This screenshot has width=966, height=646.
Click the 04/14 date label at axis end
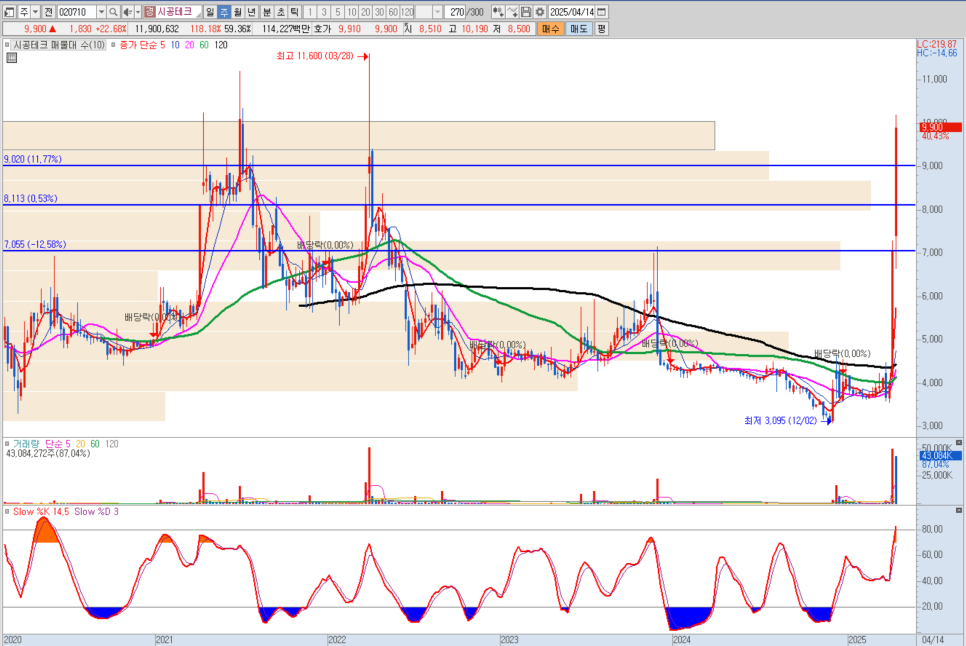point(932,640)
